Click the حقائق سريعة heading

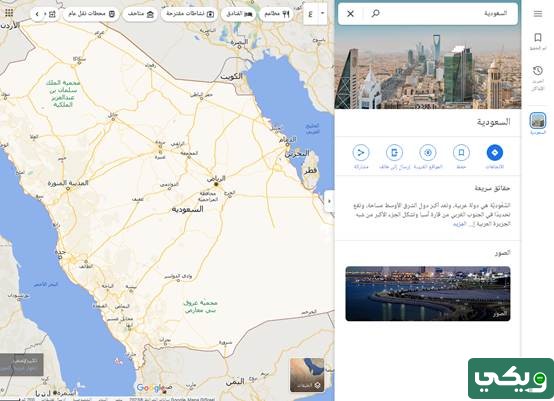[492, 188]
